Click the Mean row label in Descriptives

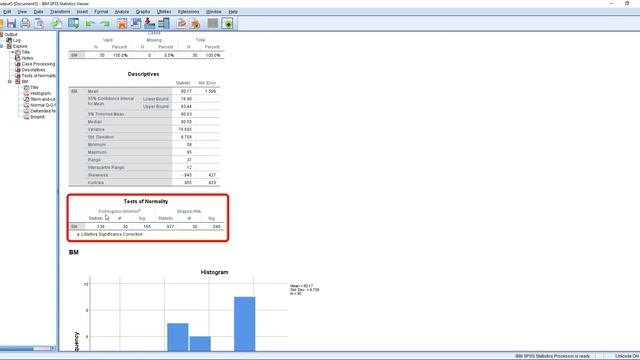click(x=93, y=91)
